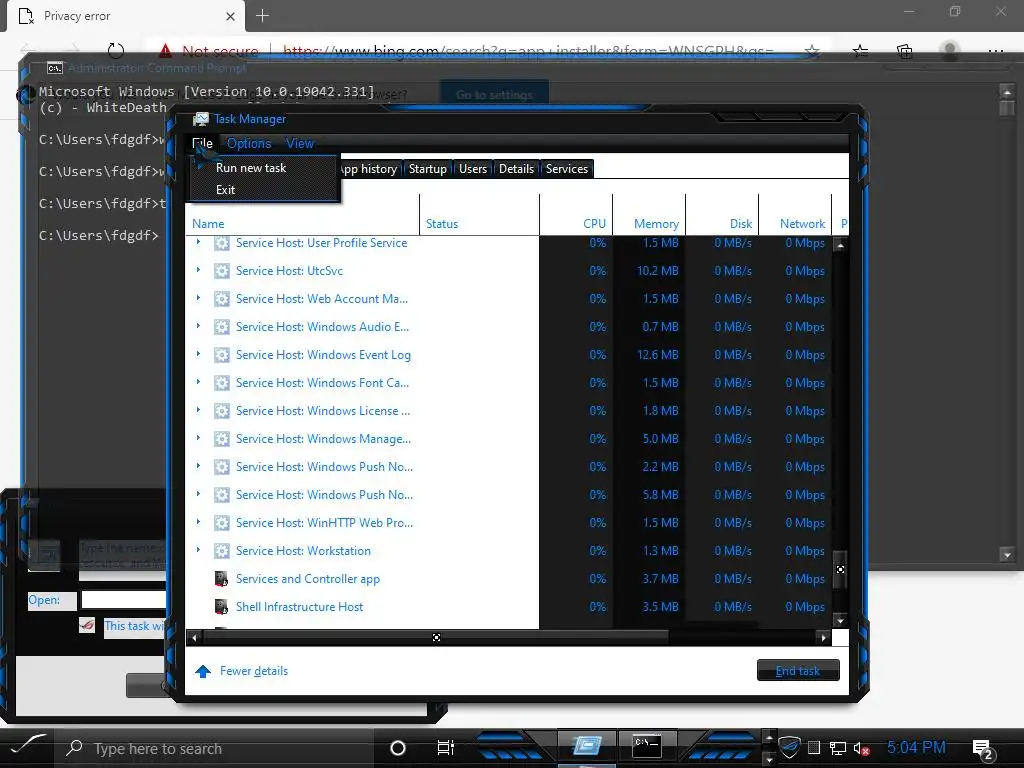Click process list scroll down arrow
Screen dimensions: 1024x768
click(x=840, y=620)
